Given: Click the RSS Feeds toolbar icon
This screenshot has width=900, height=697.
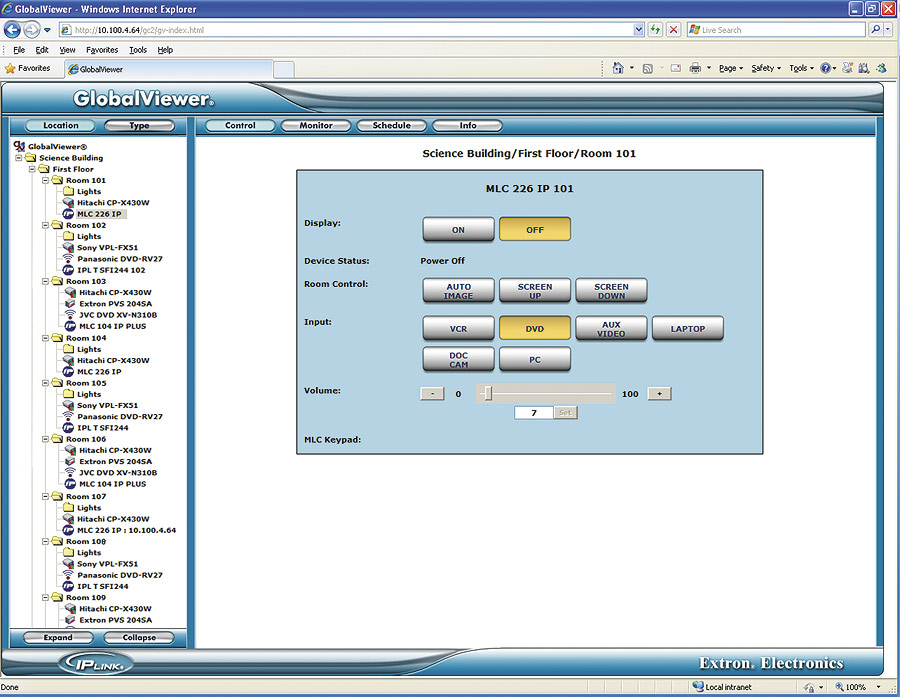Looking at the screenshot, I should [647, 68].
